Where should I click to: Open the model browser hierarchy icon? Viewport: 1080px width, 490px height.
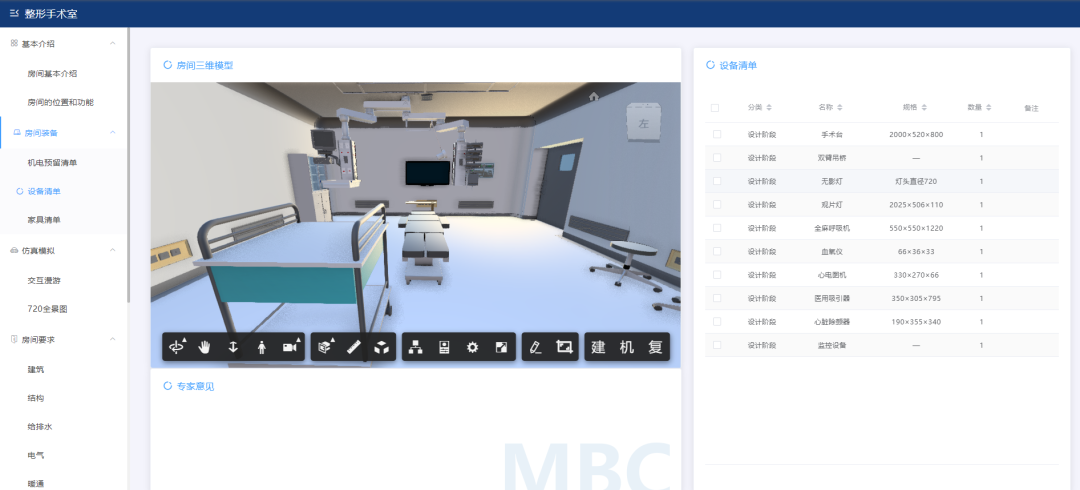(415, 347)
